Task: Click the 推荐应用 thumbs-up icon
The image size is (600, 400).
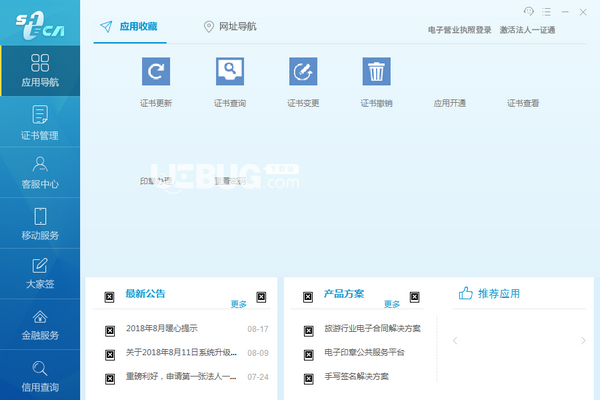Action: (466, 293)
